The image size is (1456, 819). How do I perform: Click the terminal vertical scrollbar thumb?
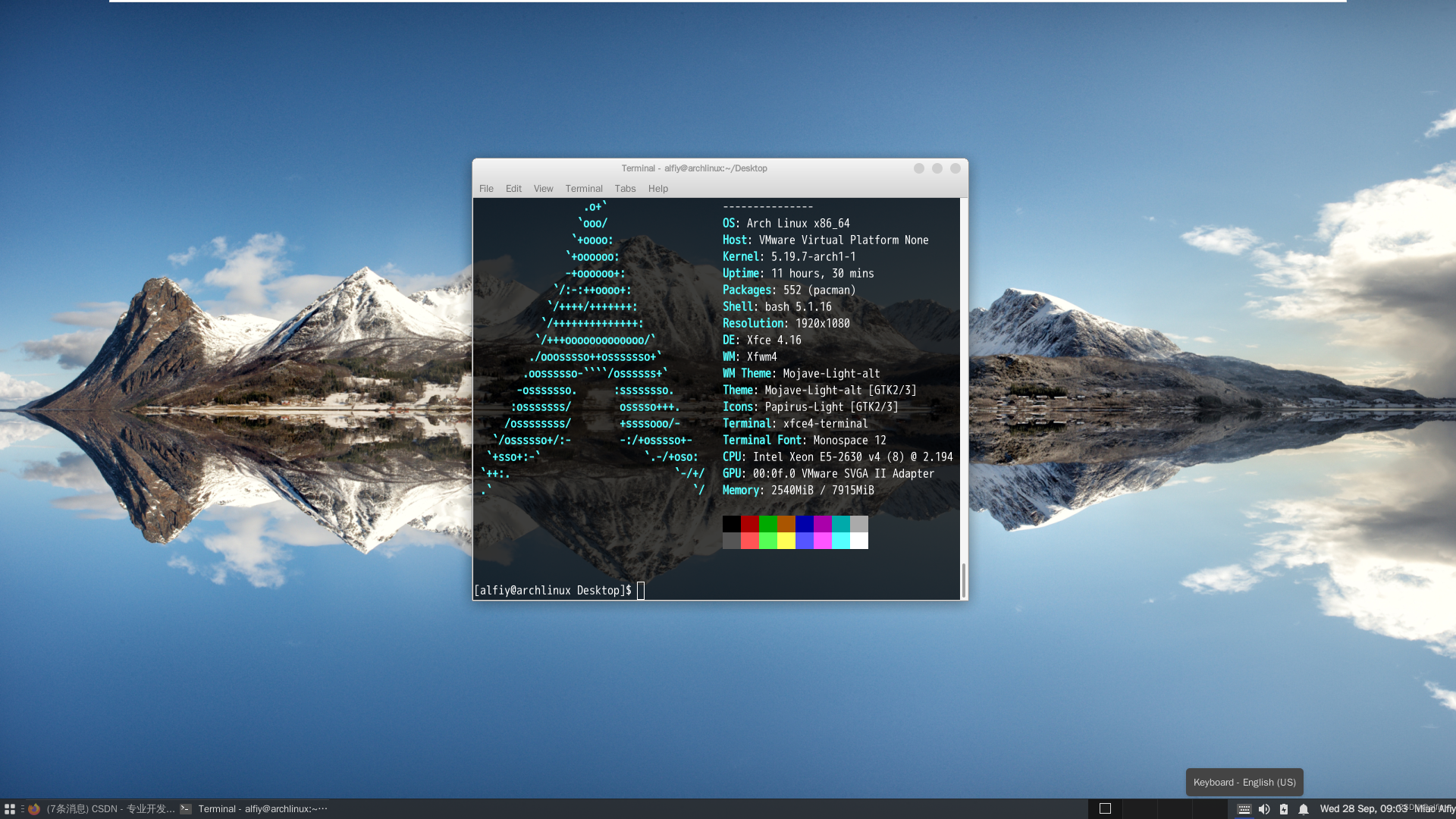[964, 581]
